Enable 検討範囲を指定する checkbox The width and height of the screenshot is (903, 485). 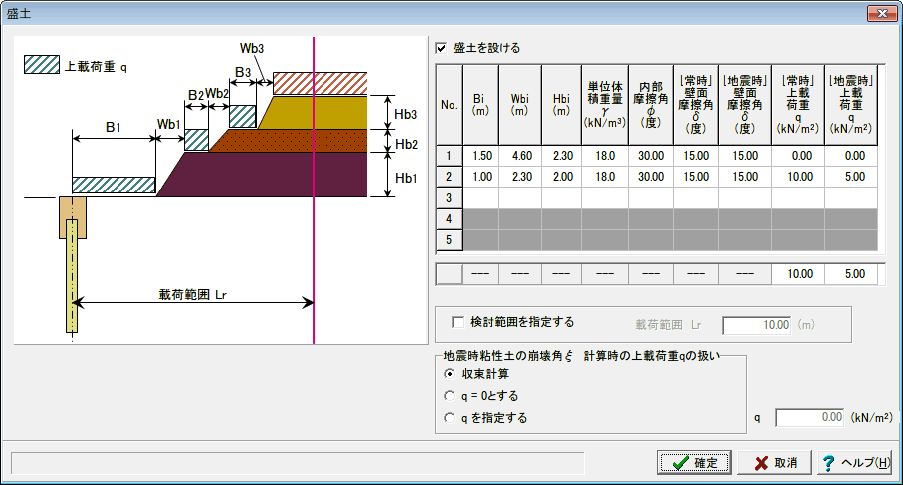[x=458, y=323]
